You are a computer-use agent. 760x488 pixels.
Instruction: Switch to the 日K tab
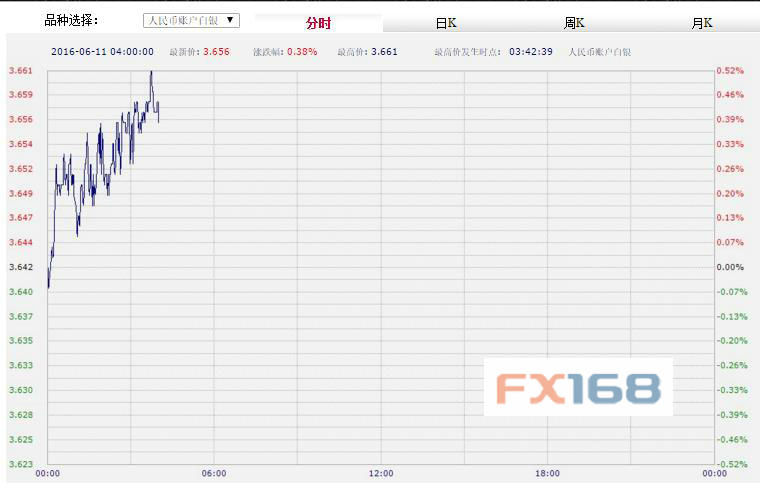click(x=446, y=23)
